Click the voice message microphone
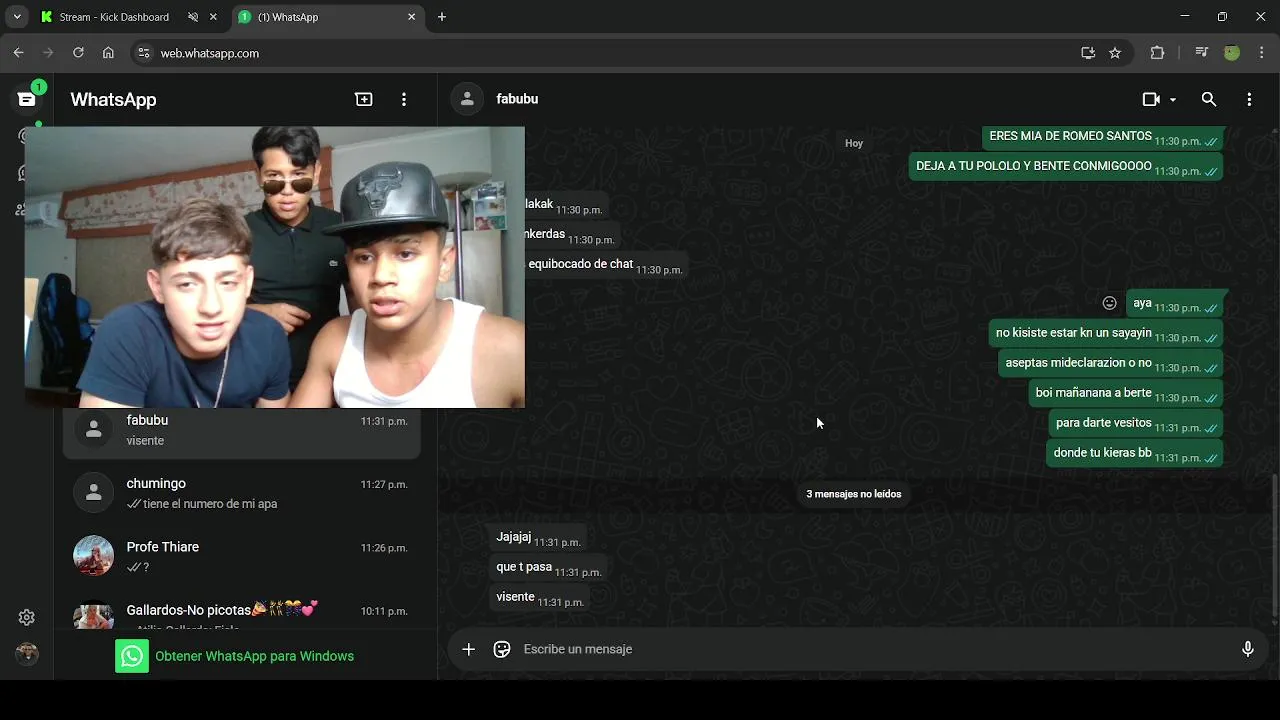The height and width of the screenshot is (720, 1280). pyautogui.click(x=1248, y=649)
